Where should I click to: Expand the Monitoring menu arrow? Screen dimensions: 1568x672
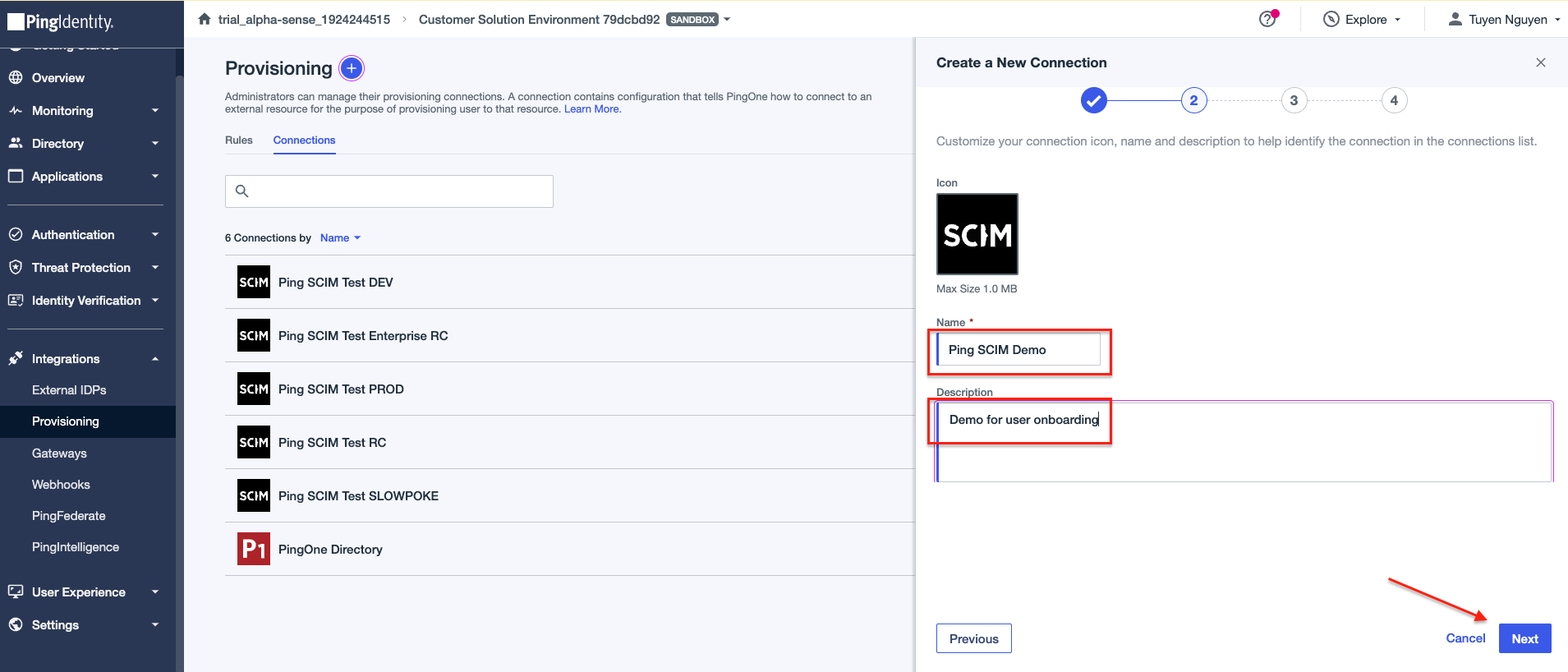(155, 110)
